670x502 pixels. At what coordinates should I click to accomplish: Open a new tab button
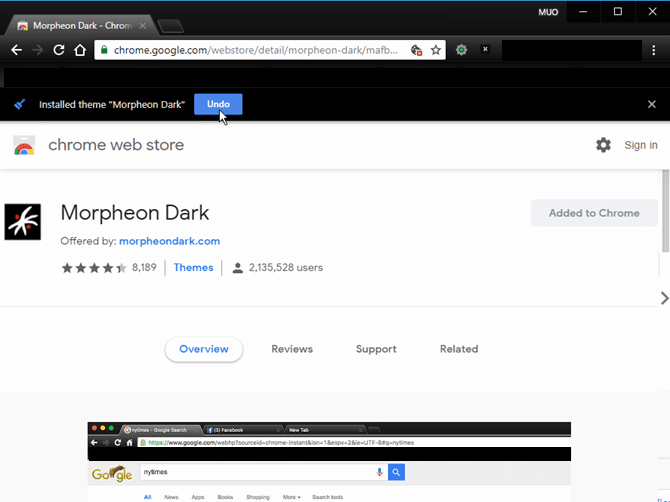171,26
